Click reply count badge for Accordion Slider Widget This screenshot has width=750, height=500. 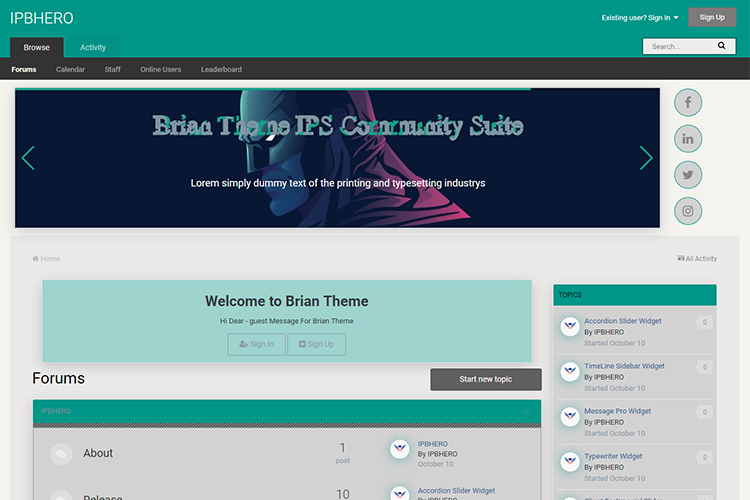coord(704,322)
